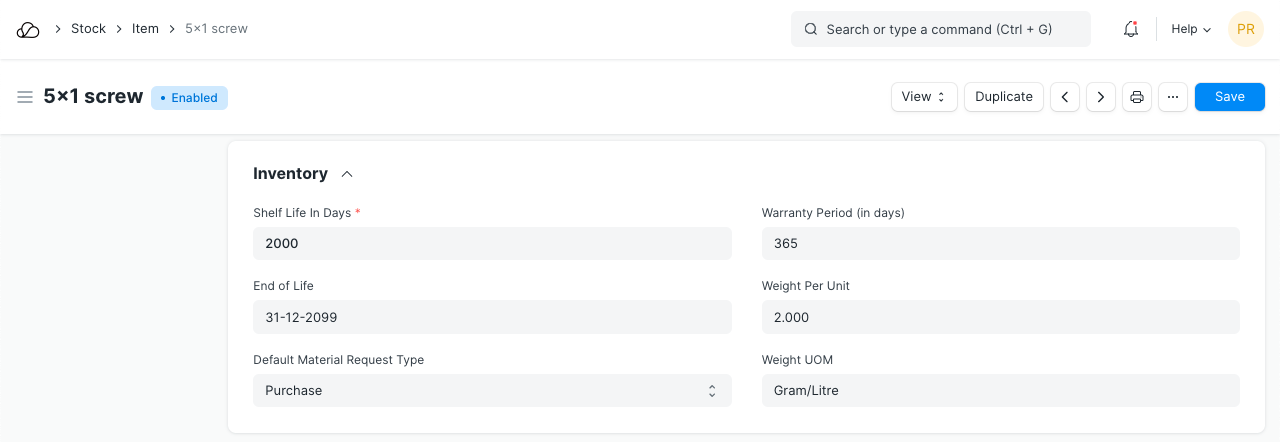Toggle the sidebar hamburger icon

(25, 97)
